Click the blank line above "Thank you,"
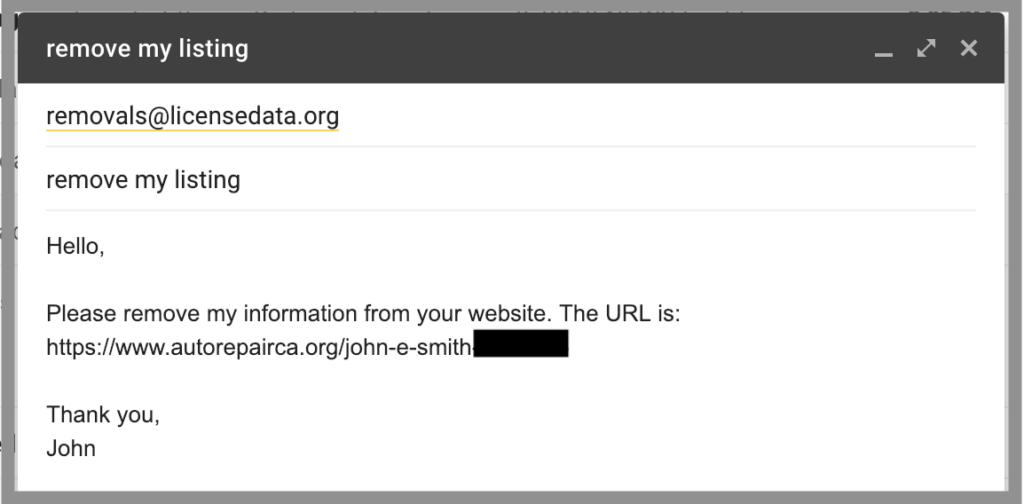 click(300, 381)
